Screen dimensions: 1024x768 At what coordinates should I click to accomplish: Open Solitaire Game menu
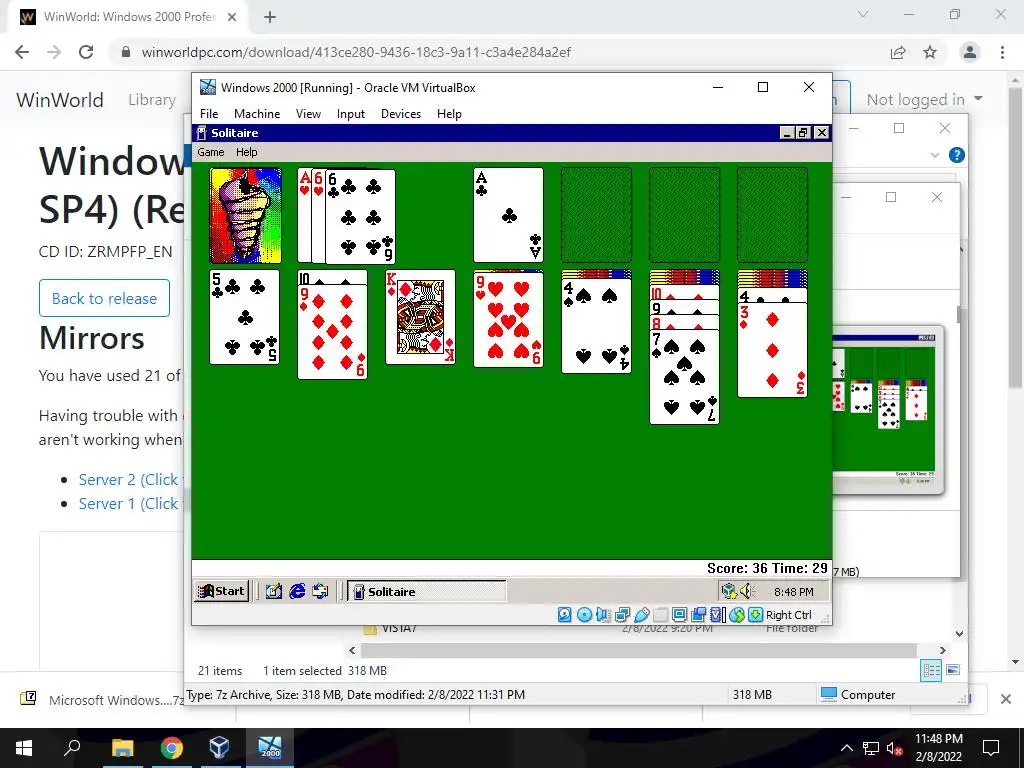coord(210,152)
